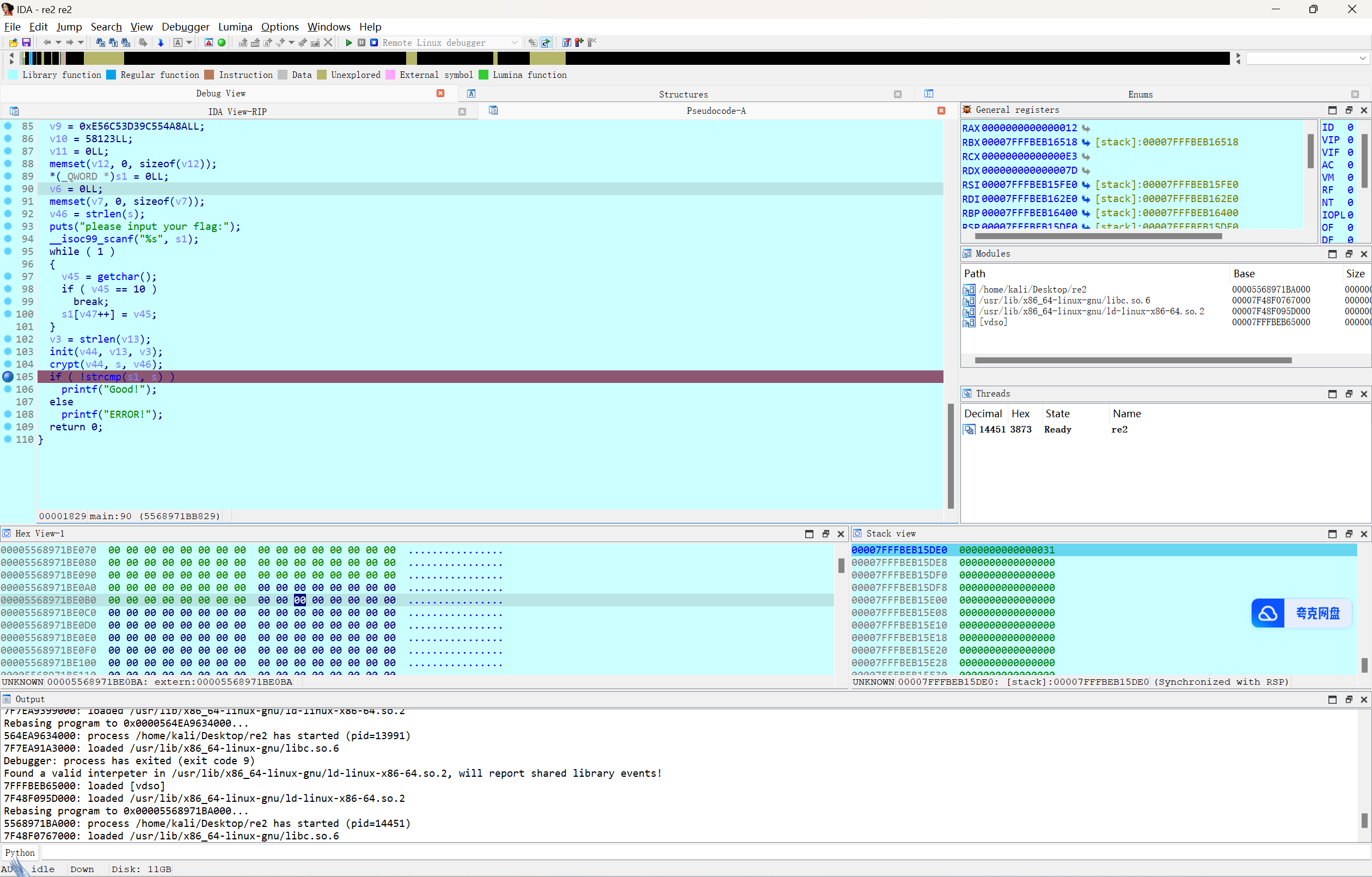Click the breakpoint list toolbar icon
Screen dimensions: 1372x877
(566, 43)
